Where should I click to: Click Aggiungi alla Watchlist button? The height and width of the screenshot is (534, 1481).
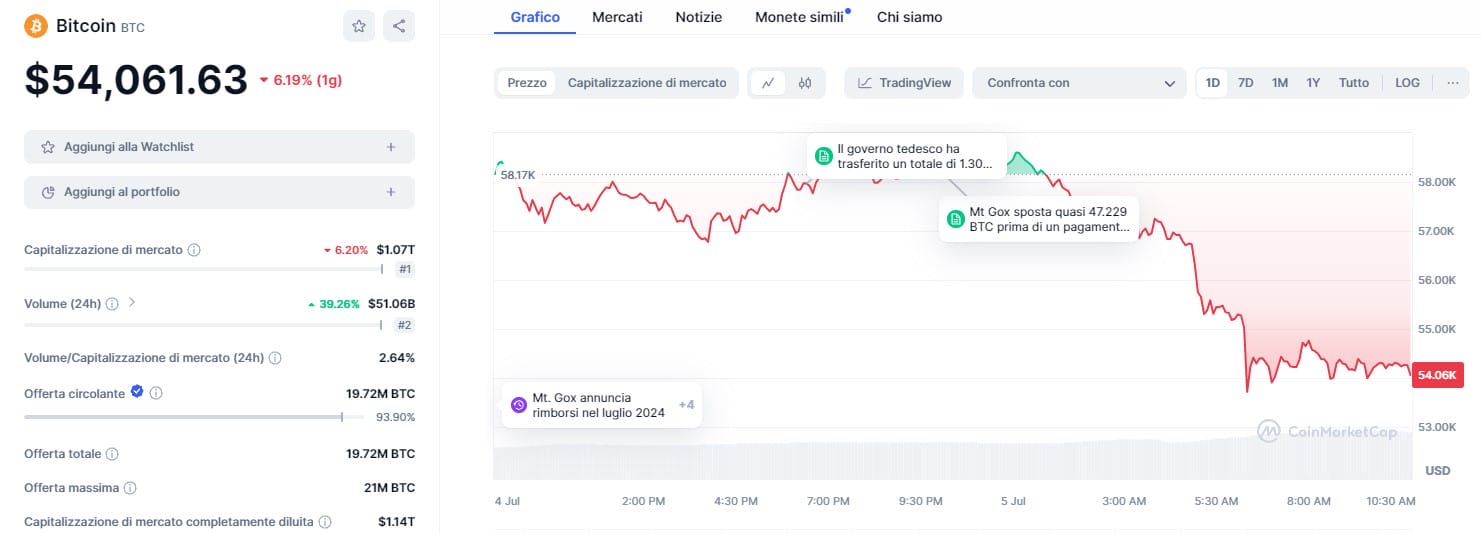tap(219, 147)
